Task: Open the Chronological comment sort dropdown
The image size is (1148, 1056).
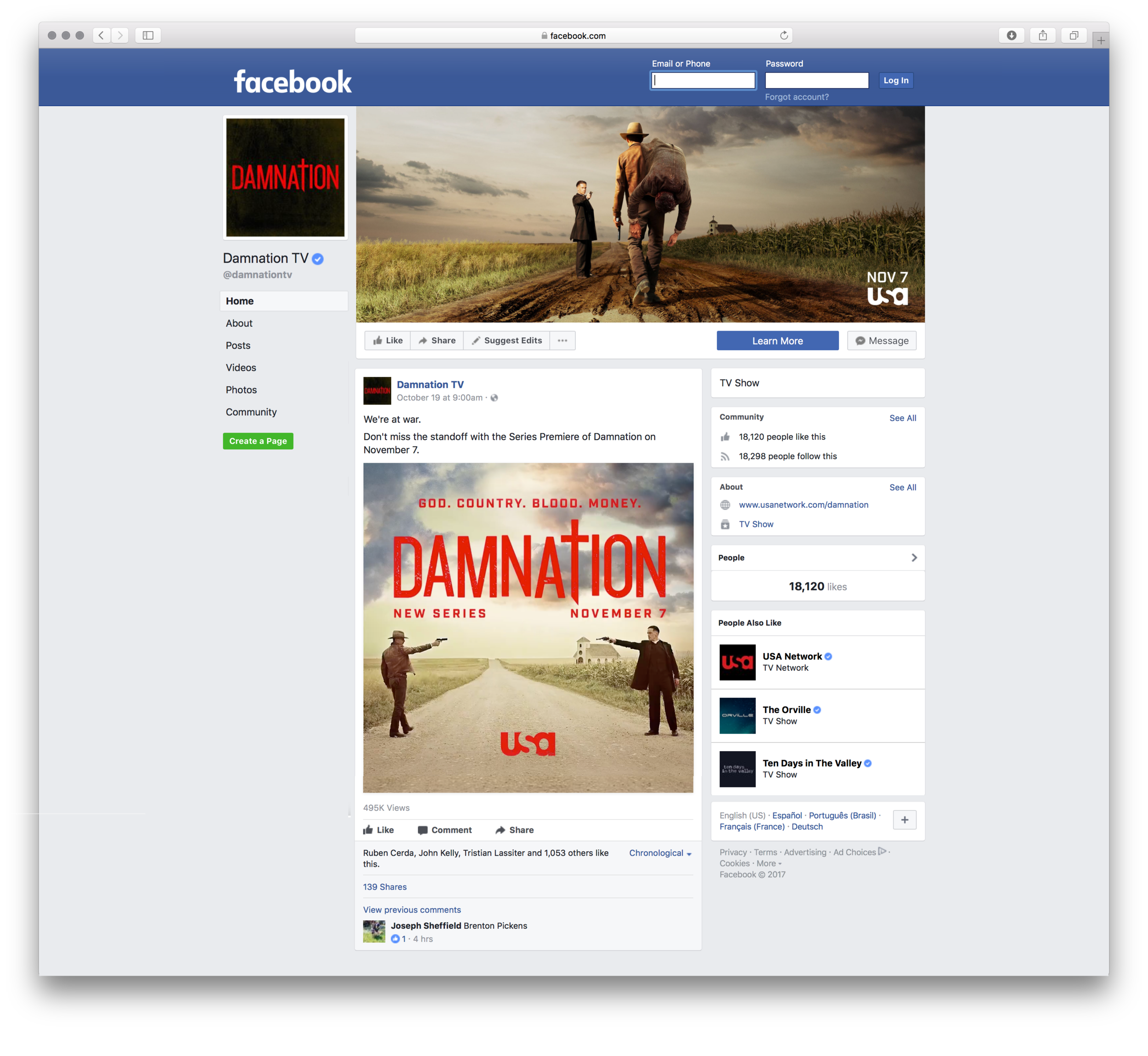Action: [660, 853]
